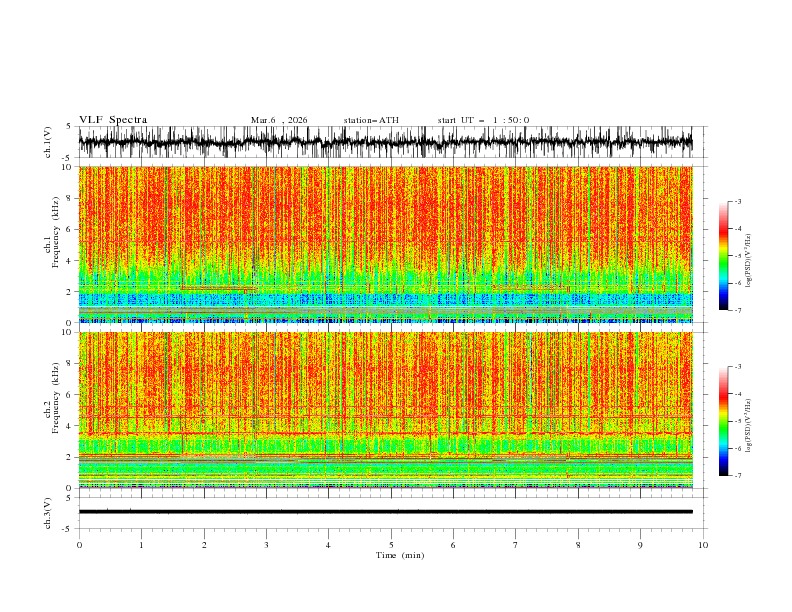This screenshot has width=792, height=612.
Task: Click time axis tick label "2"
Action: (x=204, y=545)
